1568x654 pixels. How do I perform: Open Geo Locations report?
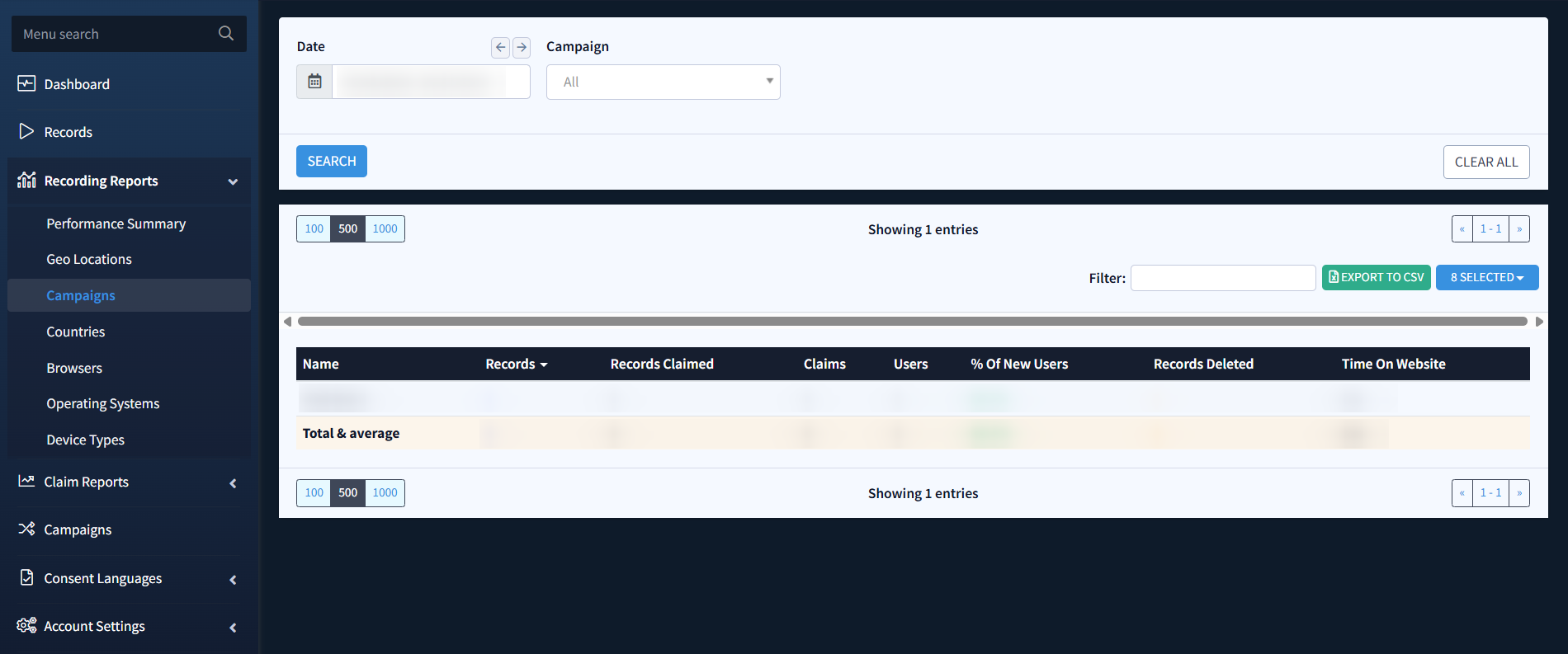[89, 260]
